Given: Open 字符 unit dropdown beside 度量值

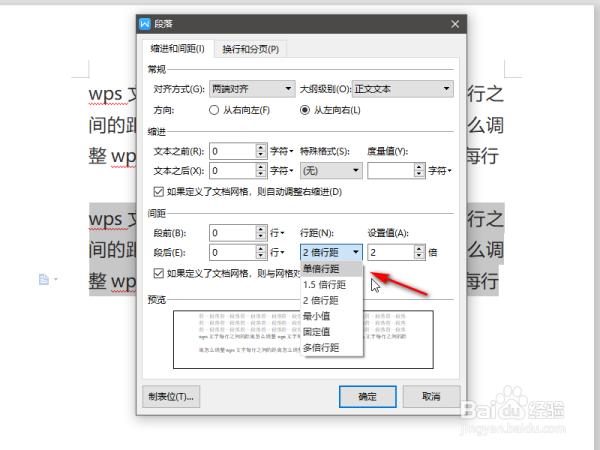Looking at the screenshot, I should (440, 171).
